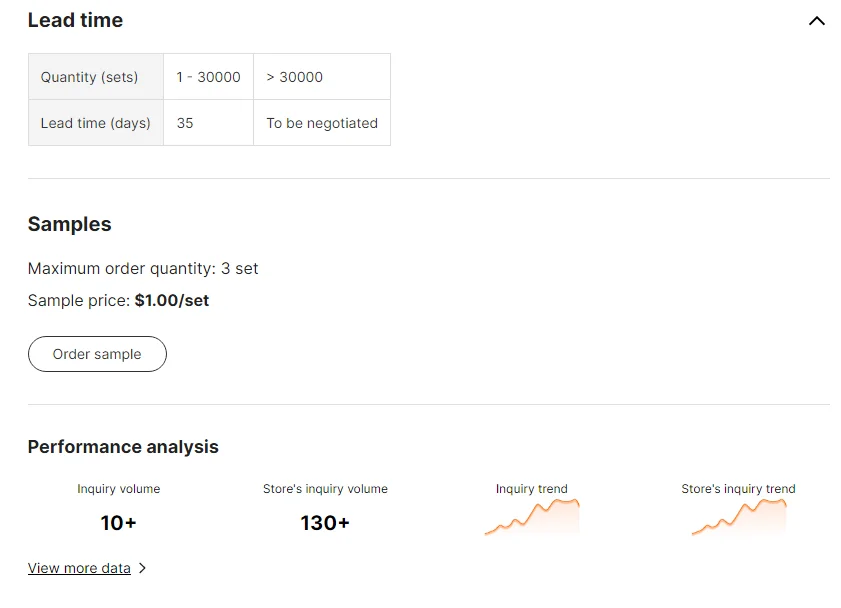Click the To be negotiated cell
This screenshot has width=841, height=608.
pyautogui.click(x=322, y=123)
